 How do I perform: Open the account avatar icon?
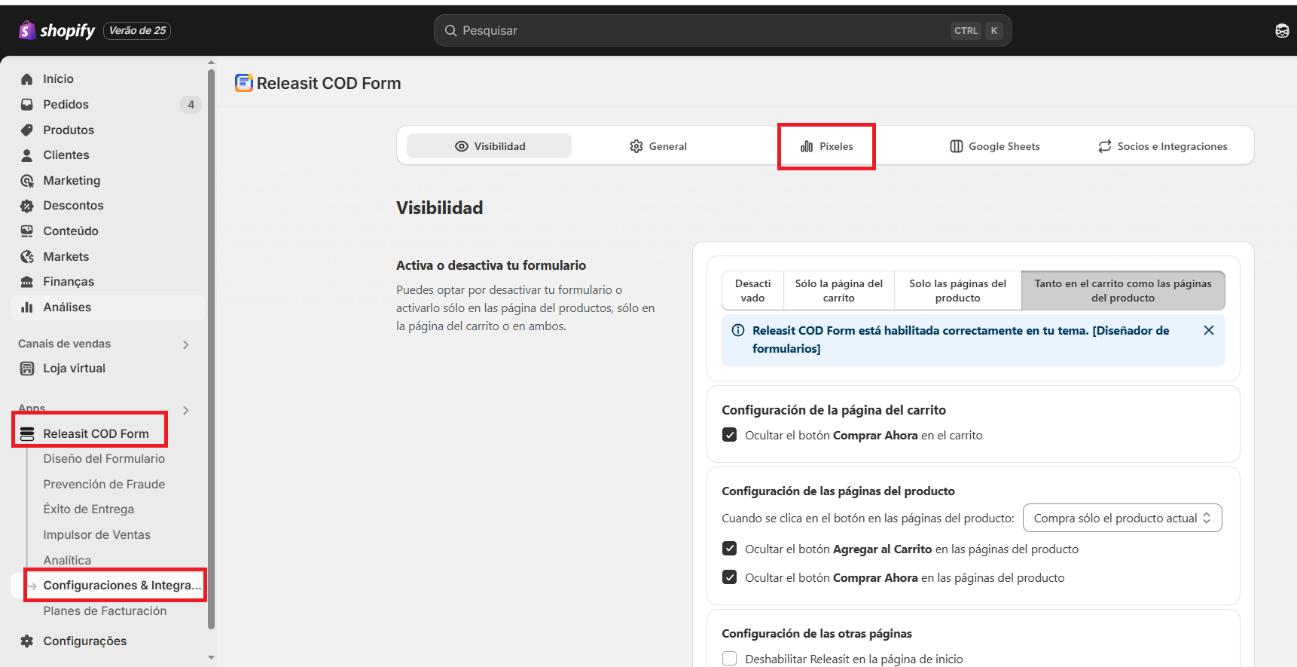[1282, 31]
